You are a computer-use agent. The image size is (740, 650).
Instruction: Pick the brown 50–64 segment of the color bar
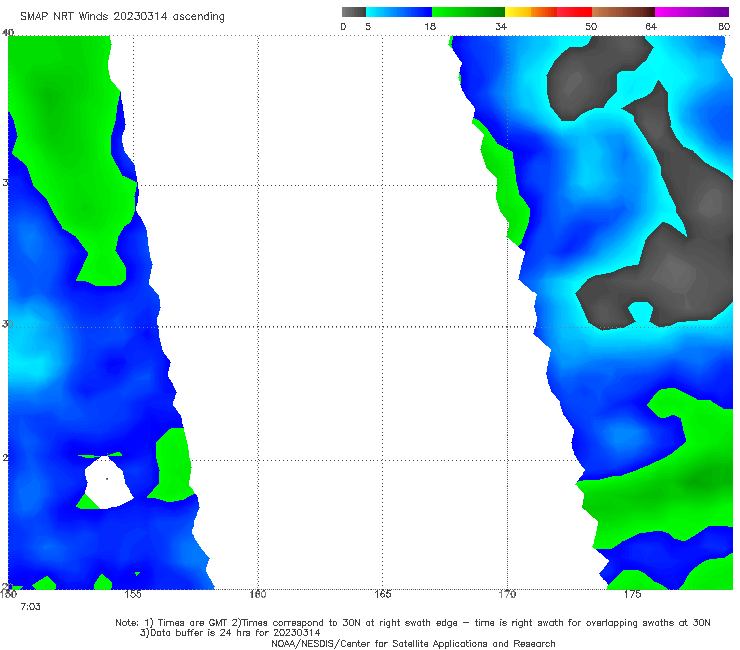[623, 12]
